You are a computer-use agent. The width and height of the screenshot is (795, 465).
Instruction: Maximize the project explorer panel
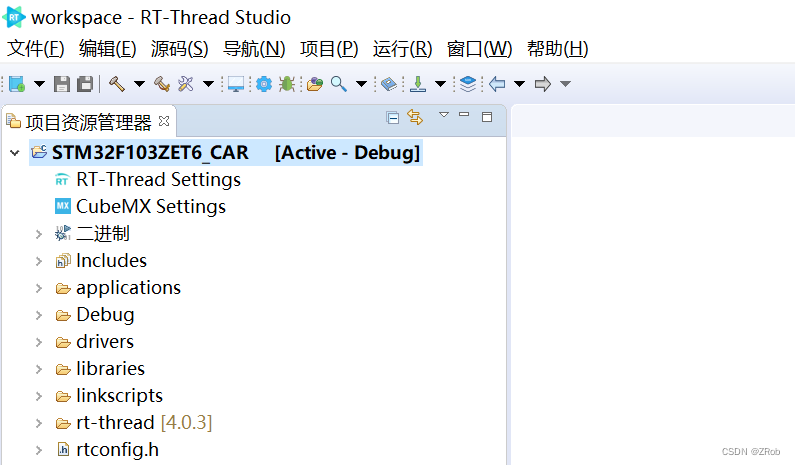[487, 117]
